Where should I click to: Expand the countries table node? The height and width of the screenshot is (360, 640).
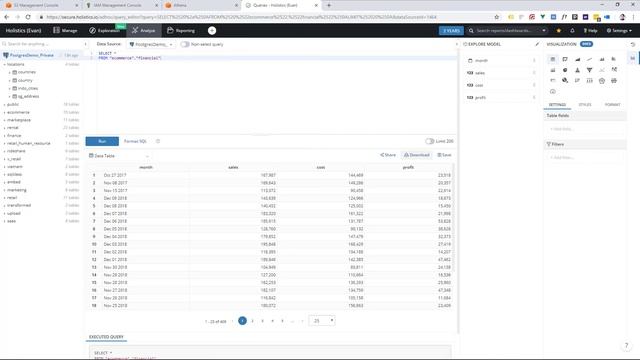[x=9, y=72]
